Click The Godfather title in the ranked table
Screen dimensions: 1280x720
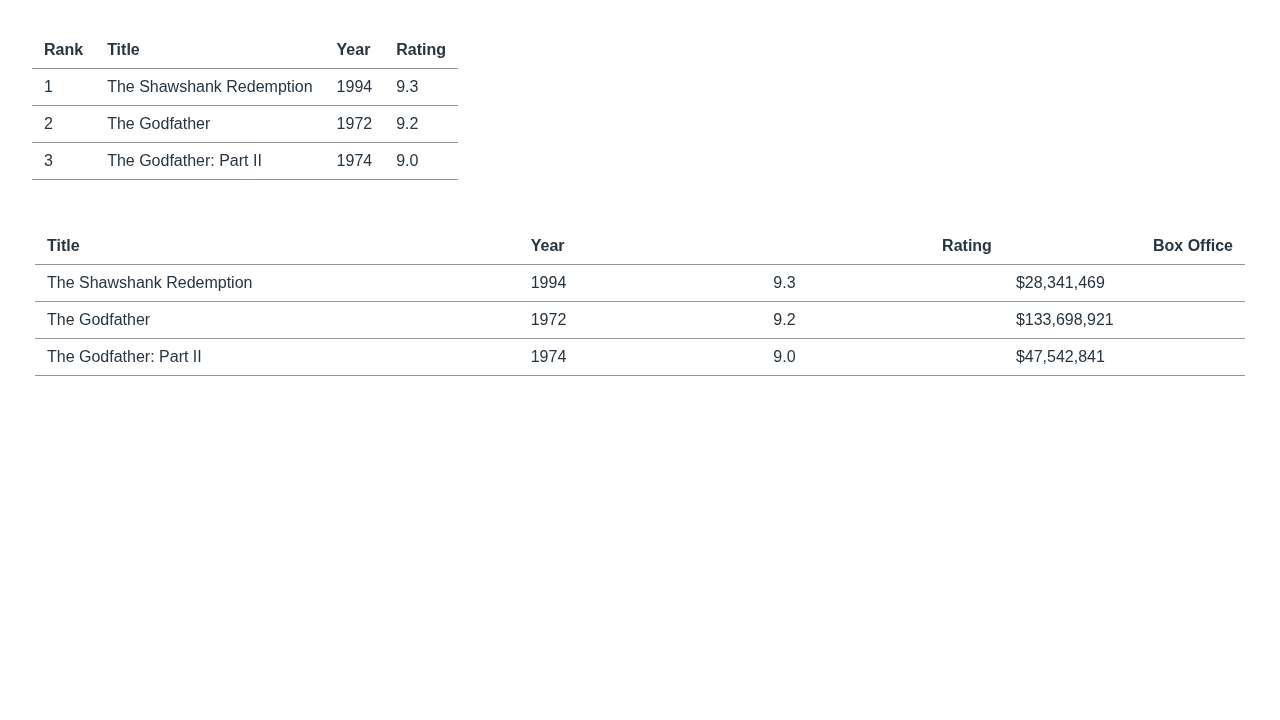click(158, 124)
